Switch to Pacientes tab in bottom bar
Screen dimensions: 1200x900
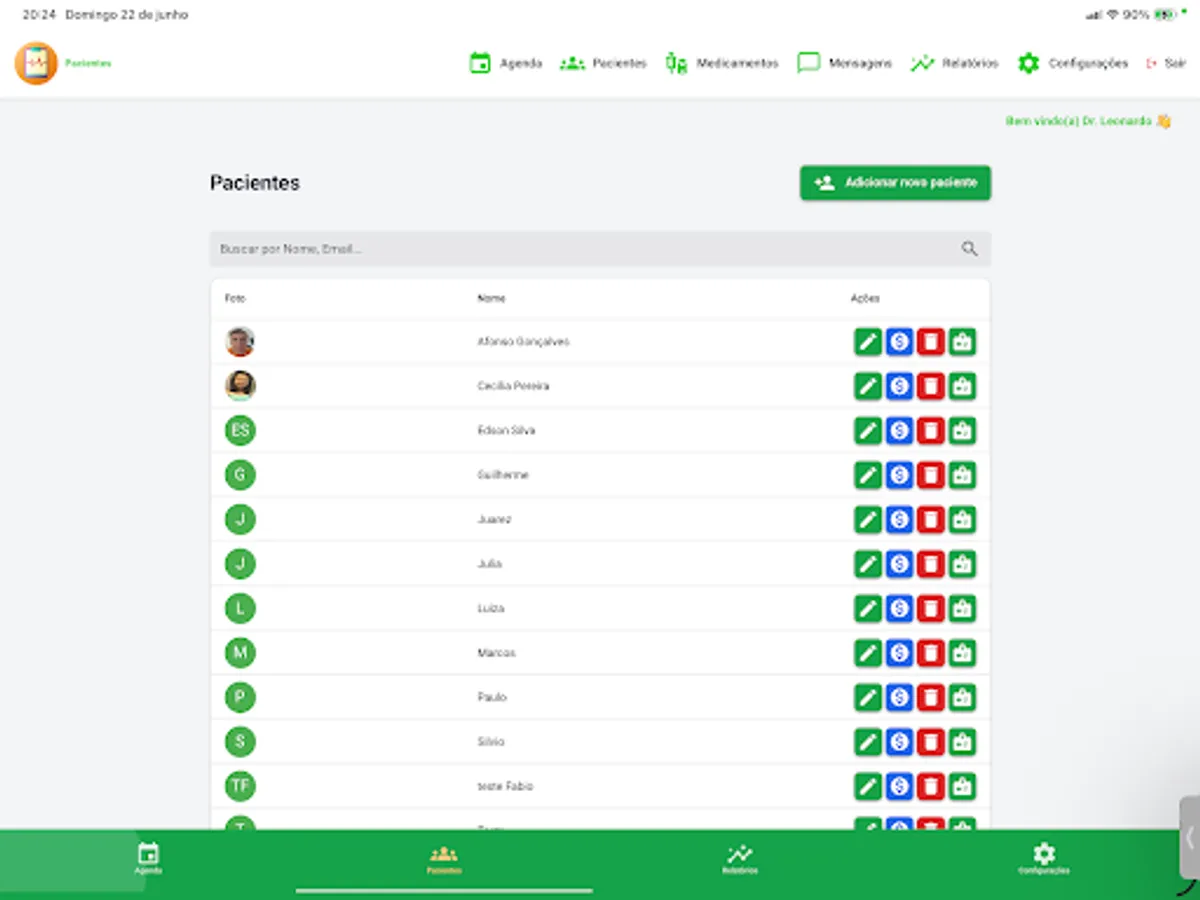point(444,859)
